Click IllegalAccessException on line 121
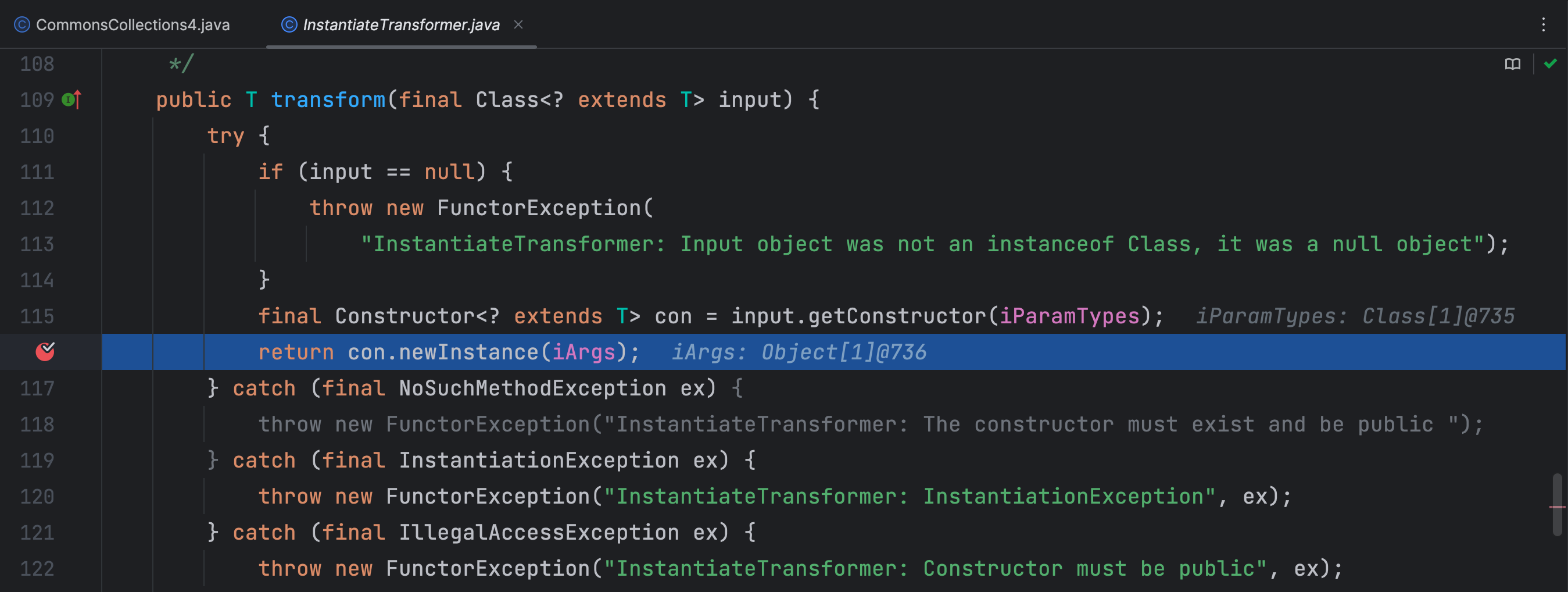 pyautogui.click(x=539, y=532)
